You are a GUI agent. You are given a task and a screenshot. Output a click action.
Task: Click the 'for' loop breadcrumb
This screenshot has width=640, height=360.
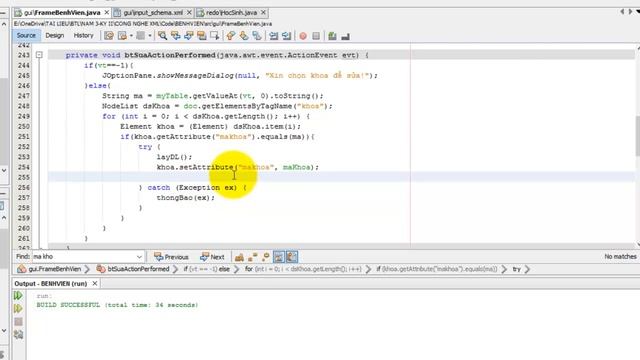[303, 269]
